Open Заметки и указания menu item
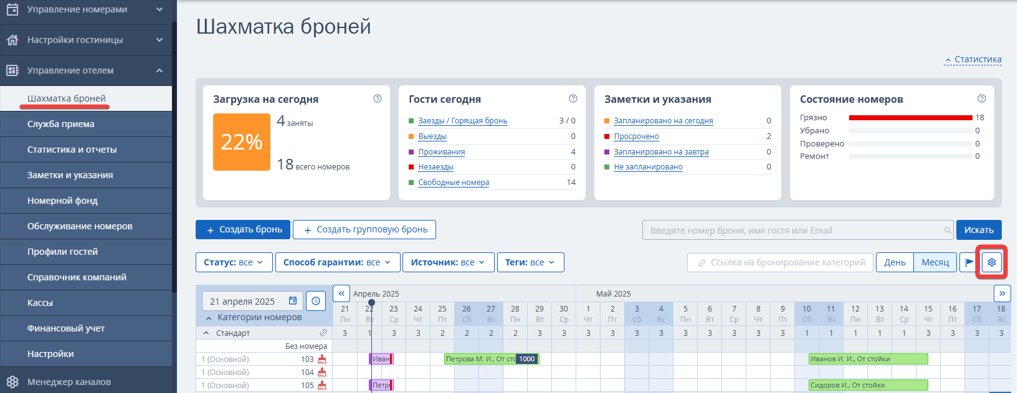1017x393 pixels. [x=86, y=175]
